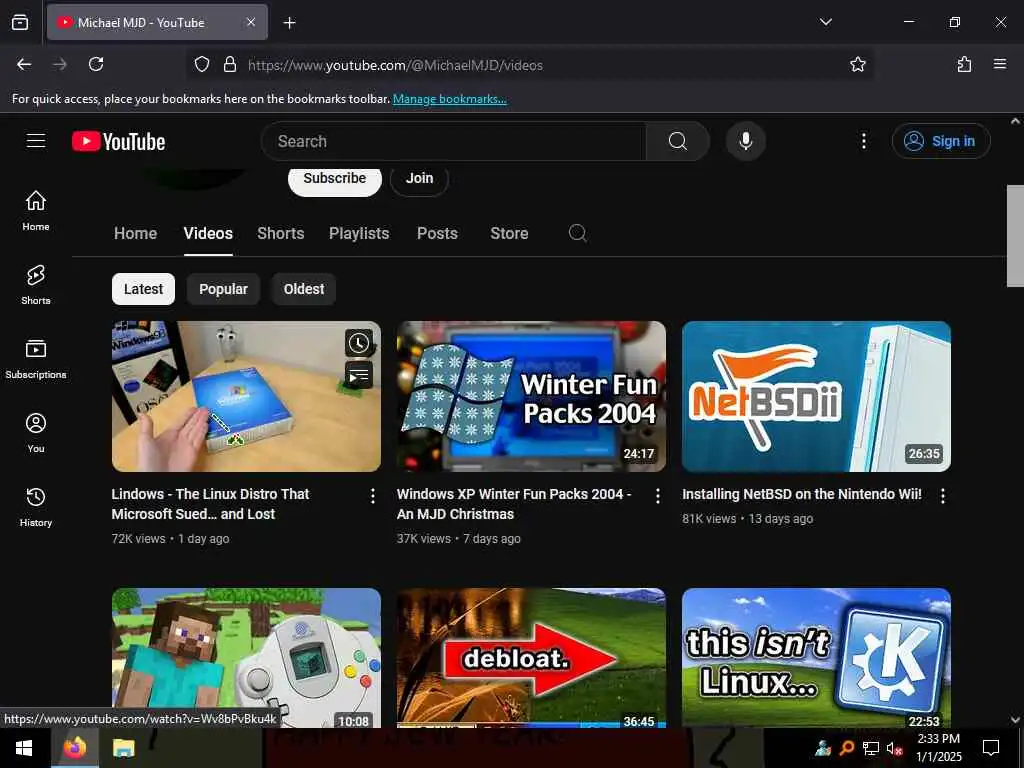Click the search magnifier button
This screenshot has width=1024, height=768.
(677, 141)
